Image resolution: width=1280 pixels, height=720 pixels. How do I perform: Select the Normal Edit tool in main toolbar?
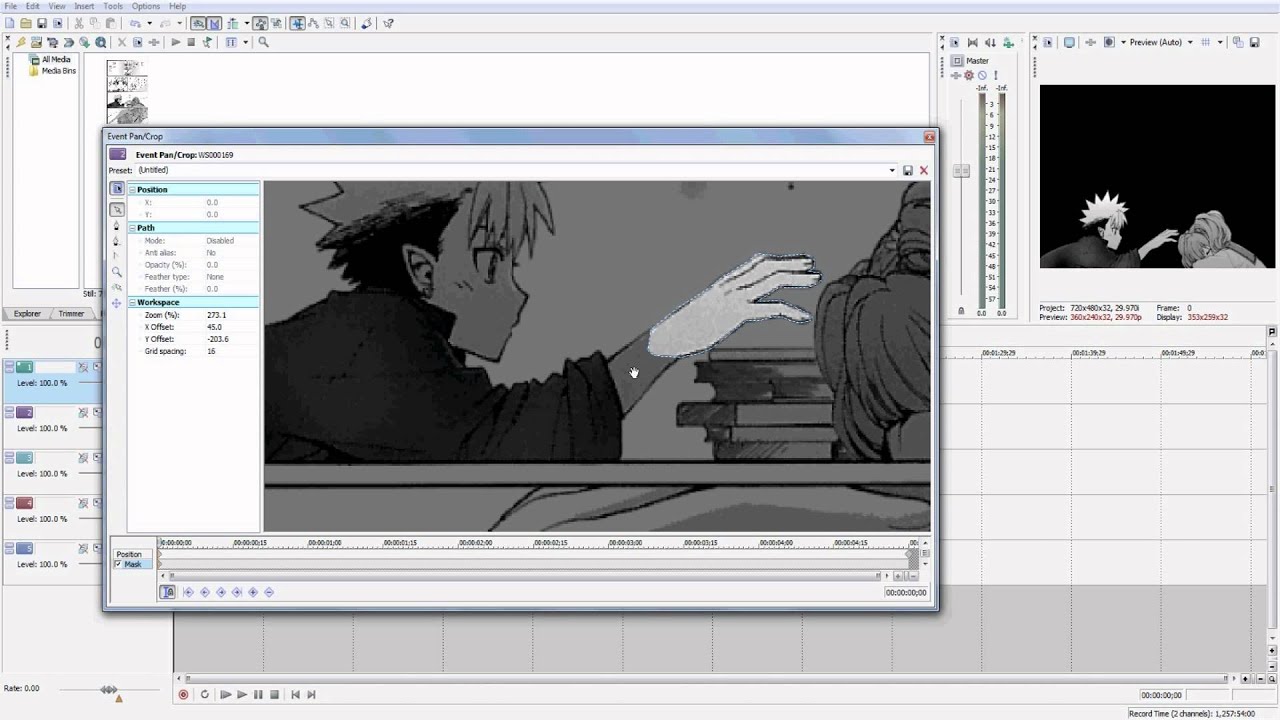point(297,23)
